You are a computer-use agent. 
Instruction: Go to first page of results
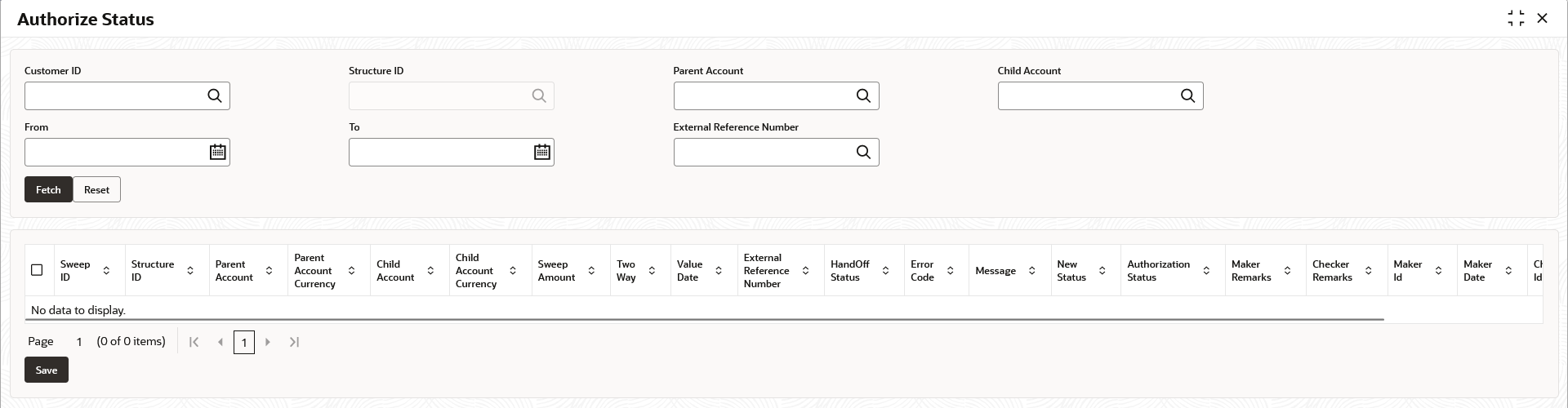pos(194,342)
